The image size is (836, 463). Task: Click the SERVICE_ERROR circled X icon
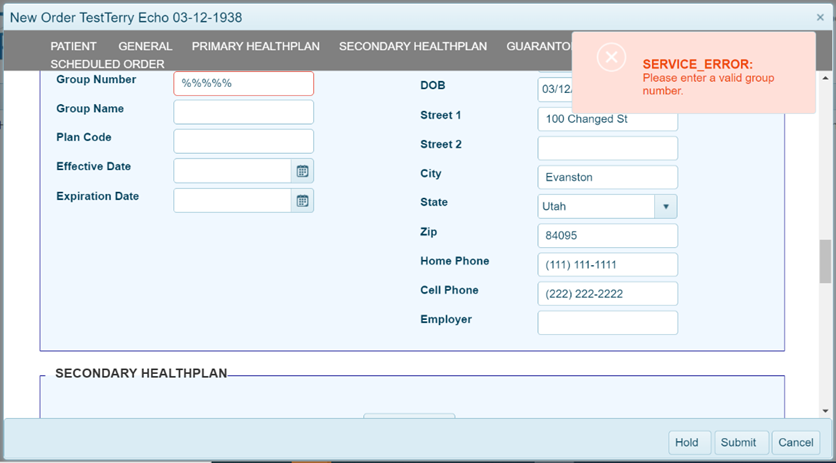pyautogui.click(x=611, y=57)
